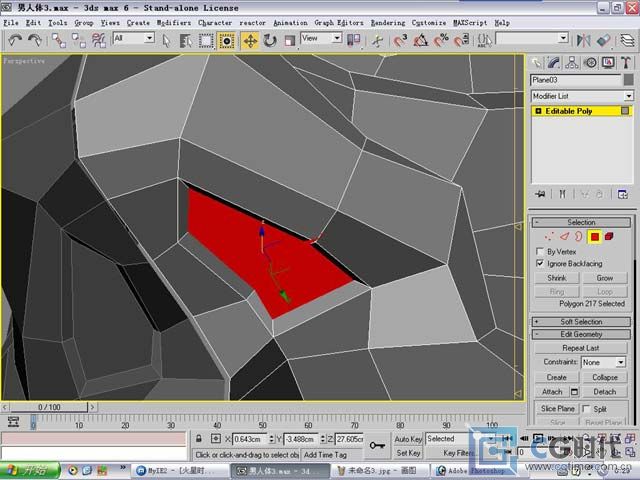The width and height of the screenshot is (640, 480).
Task: Click the Collapse button
Action: click(604, 378)
